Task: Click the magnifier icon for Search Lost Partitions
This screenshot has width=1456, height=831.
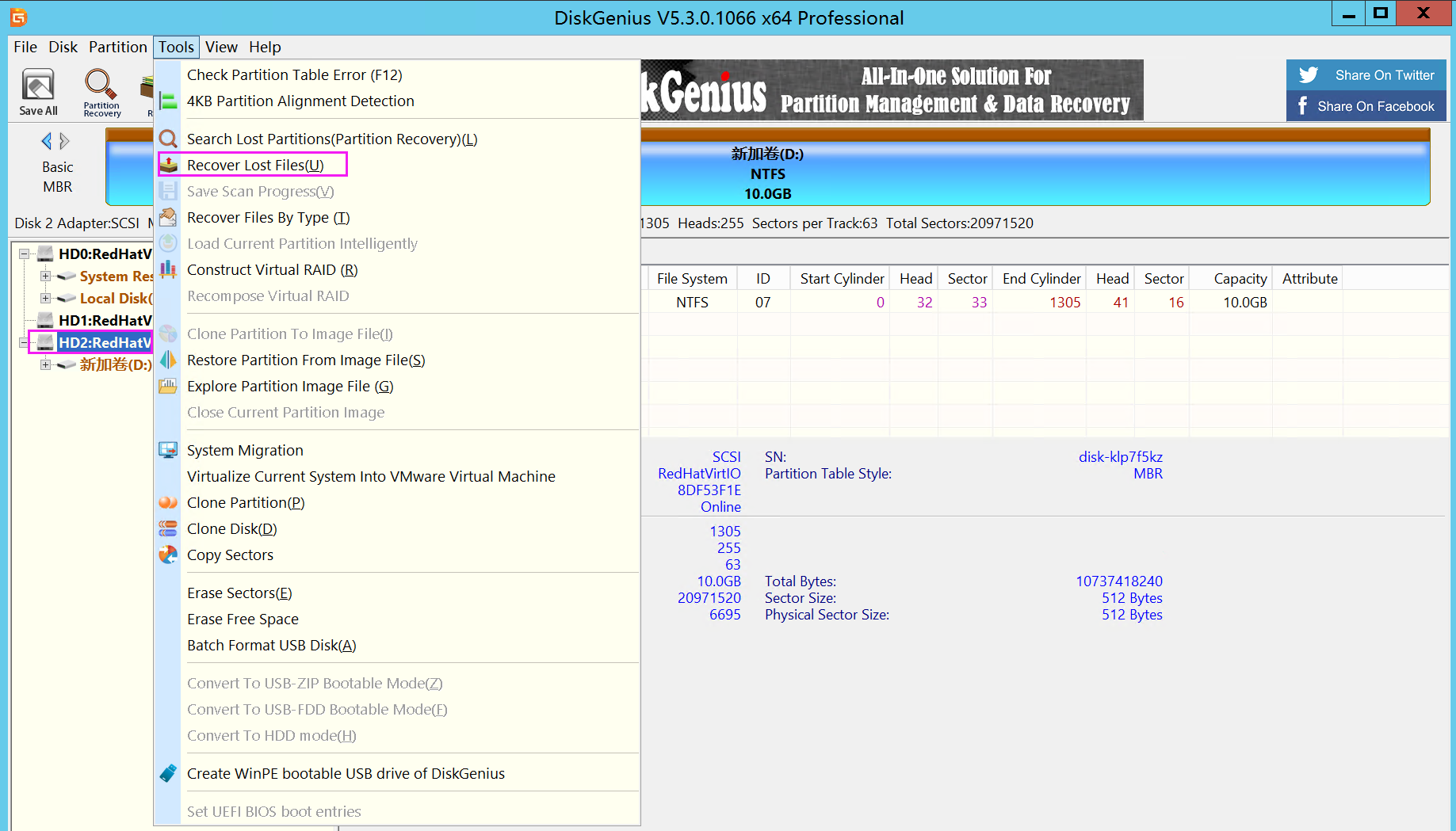Action: 168,139
